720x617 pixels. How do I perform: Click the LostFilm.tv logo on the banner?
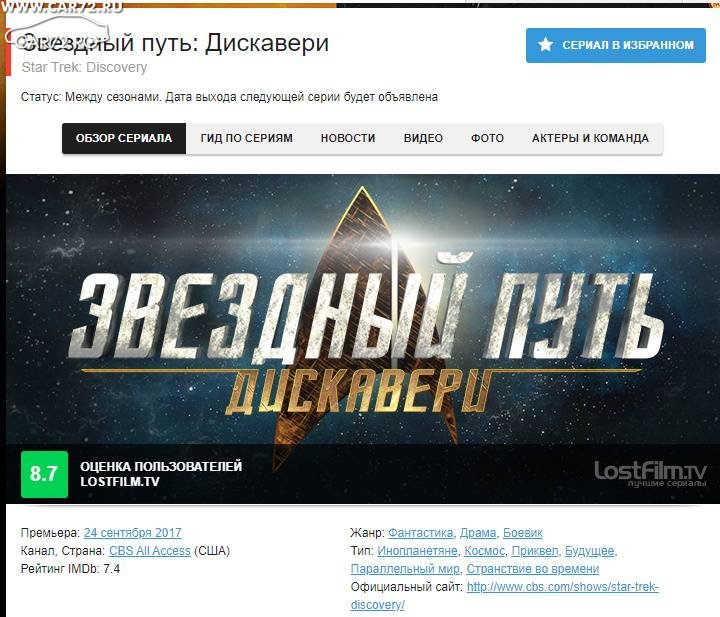[x=650, y=473]
